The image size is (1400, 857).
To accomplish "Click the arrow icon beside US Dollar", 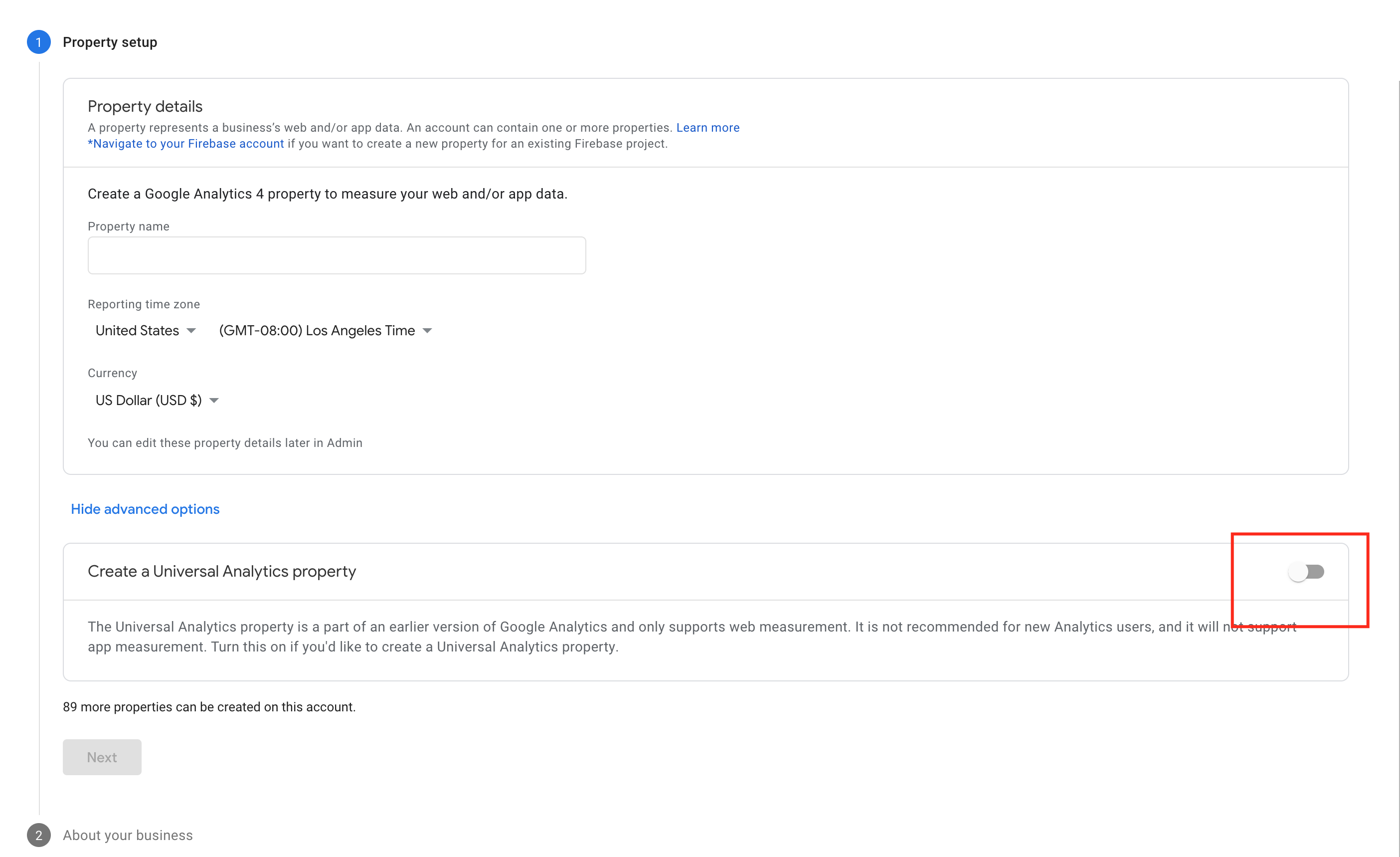I will tap(214, 401).
